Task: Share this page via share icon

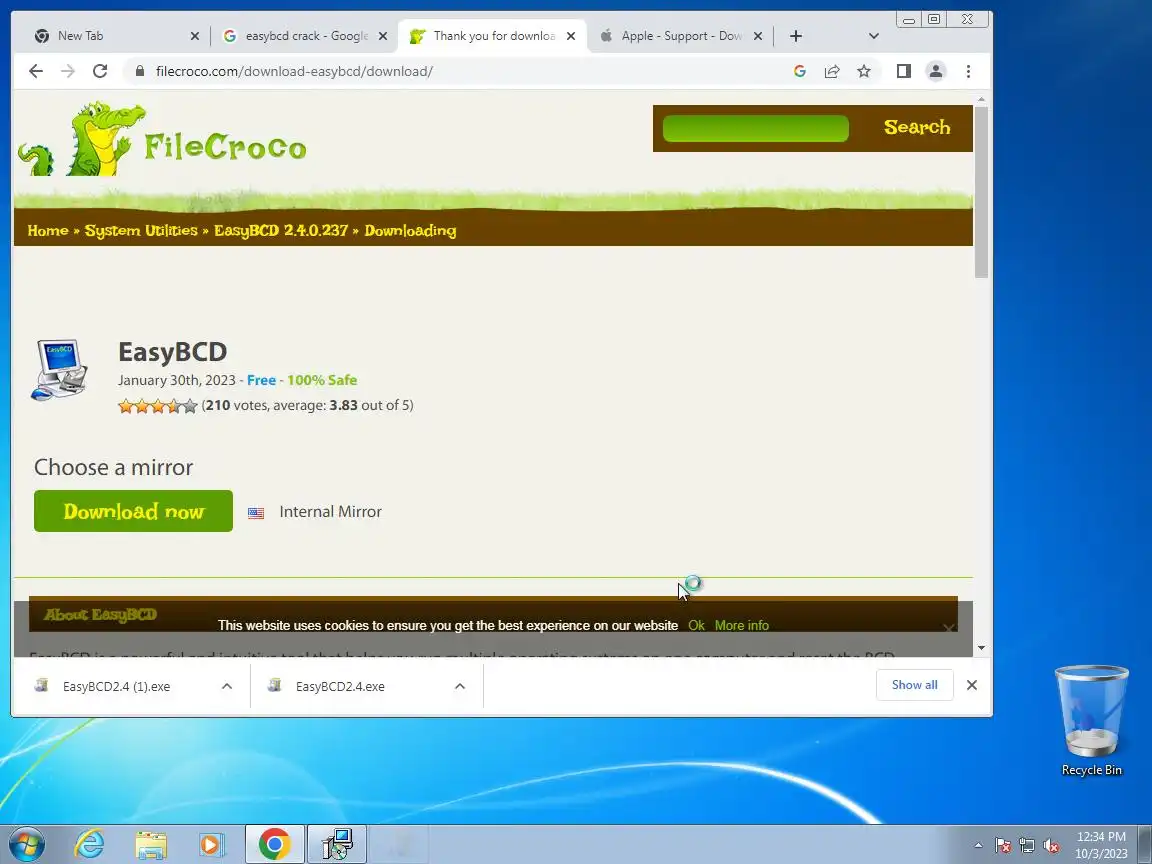Action: coord(832,71)
